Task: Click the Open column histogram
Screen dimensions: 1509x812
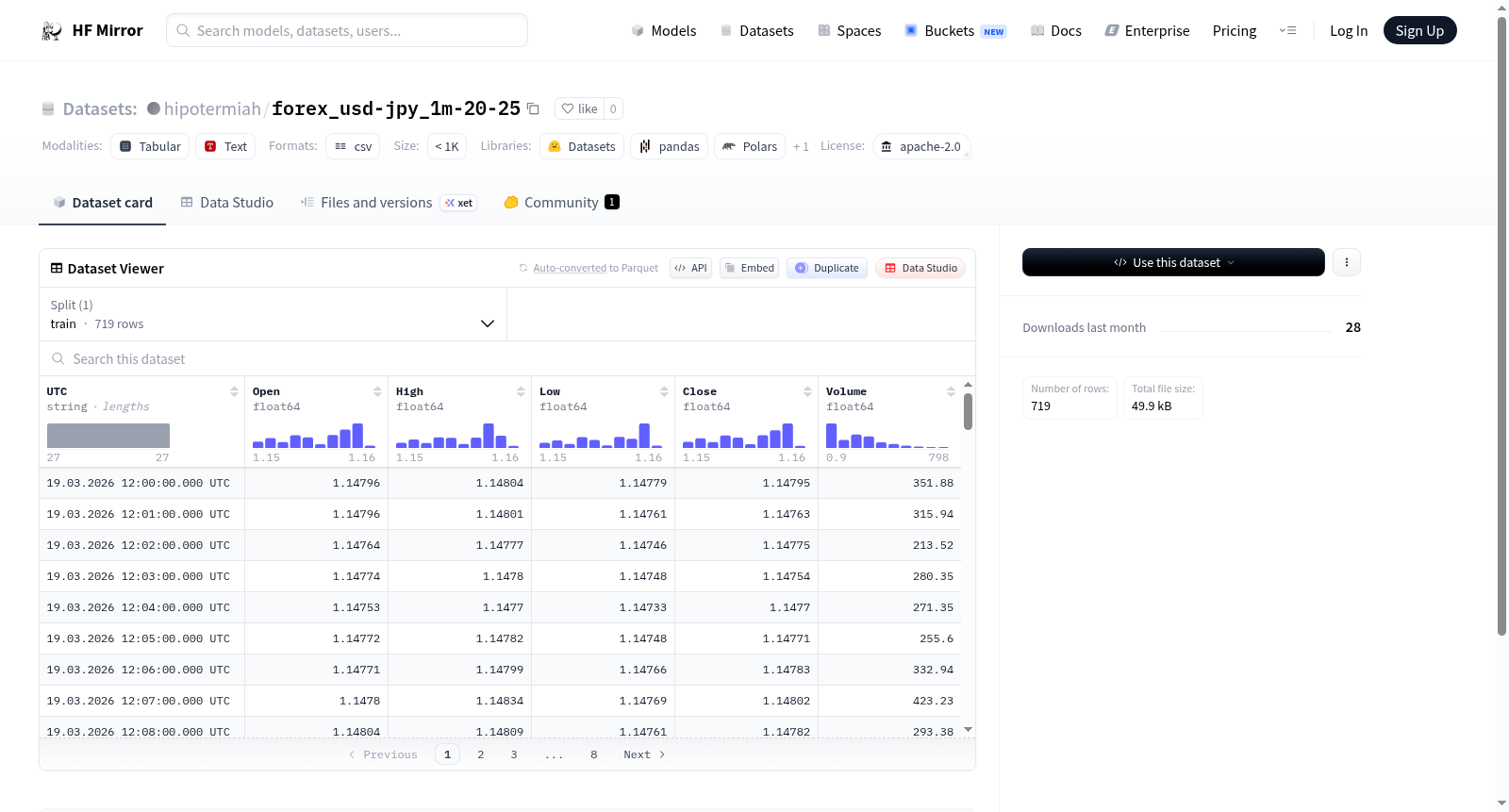Action: [314, 436]
